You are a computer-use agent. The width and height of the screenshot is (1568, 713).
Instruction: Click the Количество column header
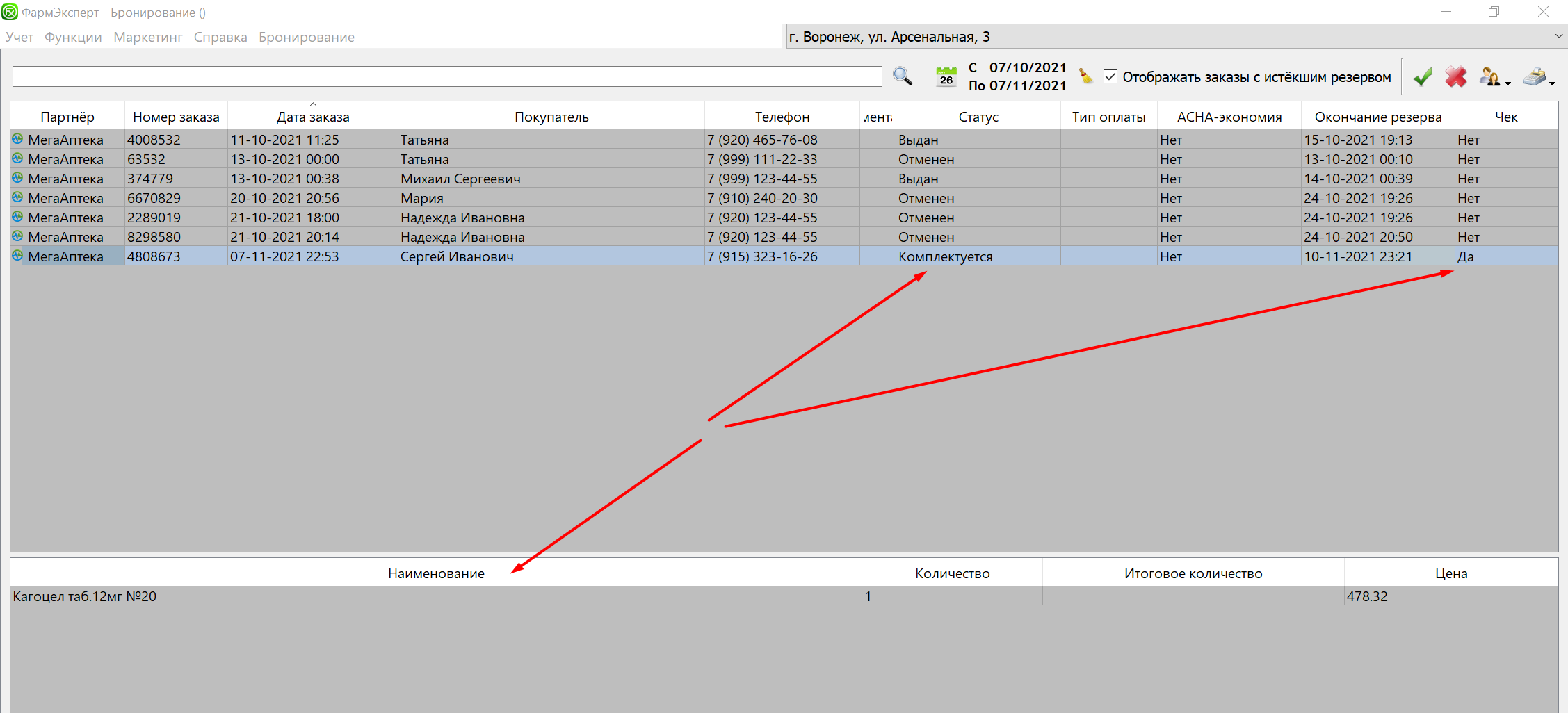click(x=952, y=573)
